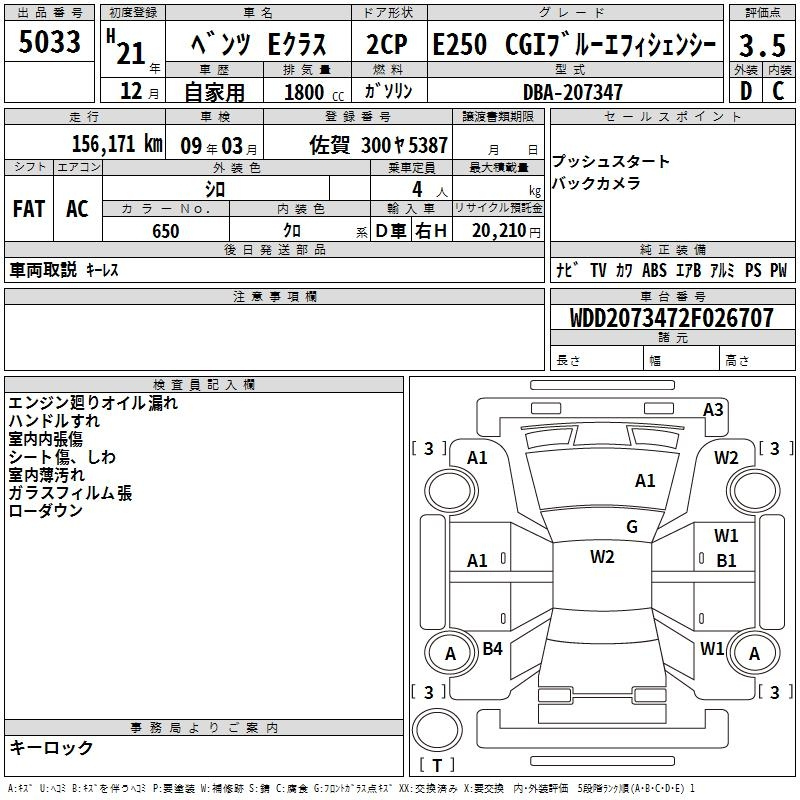Click the ハンドルすれ inspector note
The width and height of the screenshot is (800, 800).
(54, 421)
